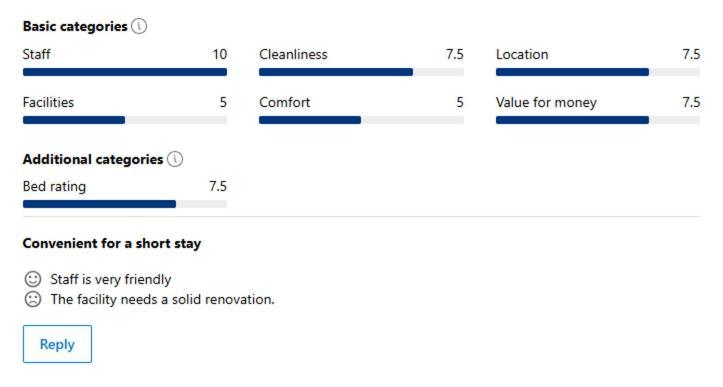Click the Staff score of 10
Screen dimensions: 723x387
click(219, 54)
